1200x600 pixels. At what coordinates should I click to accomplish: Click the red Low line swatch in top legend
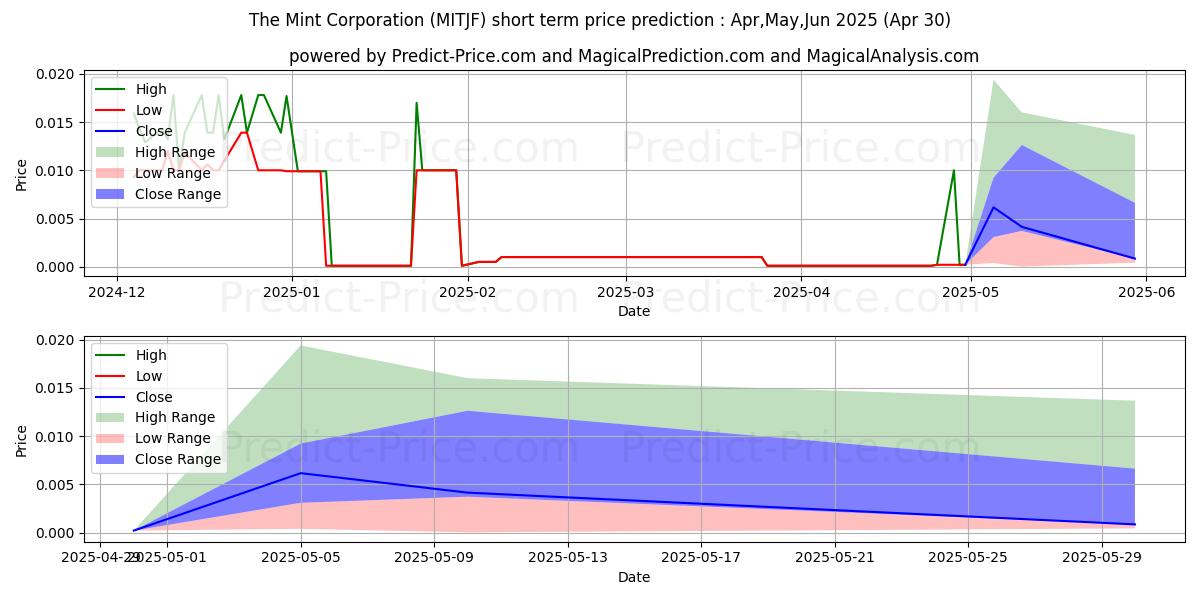point(111,110)
